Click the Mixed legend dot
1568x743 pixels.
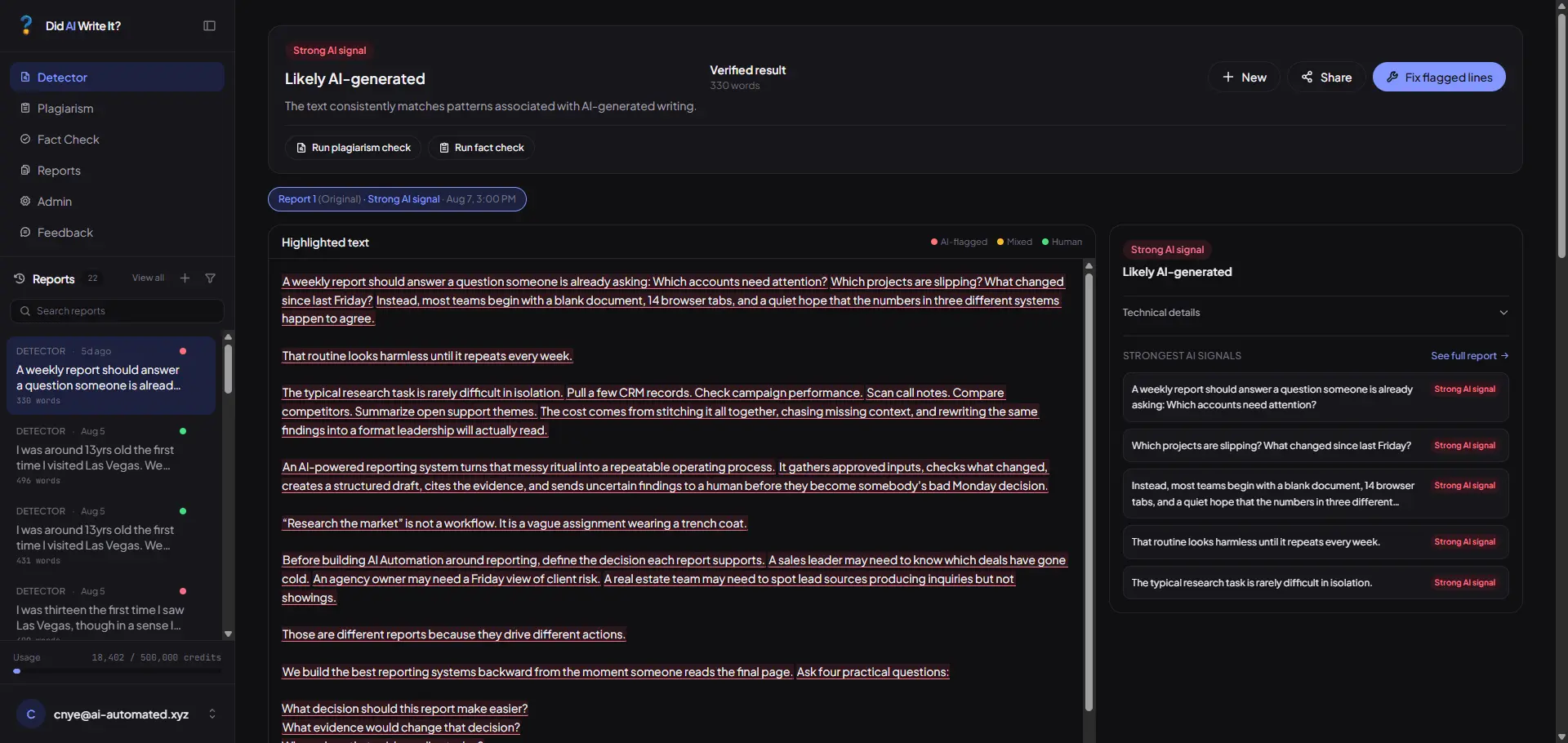1000,242
